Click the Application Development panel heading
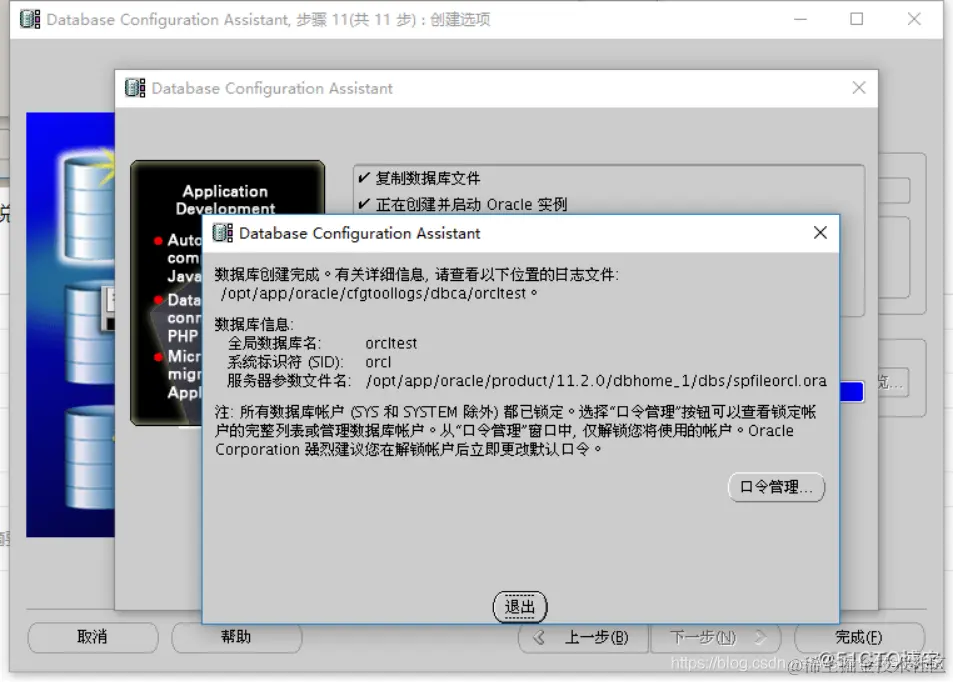The height and width of the screenshot is (682, 953). [224, 199]
